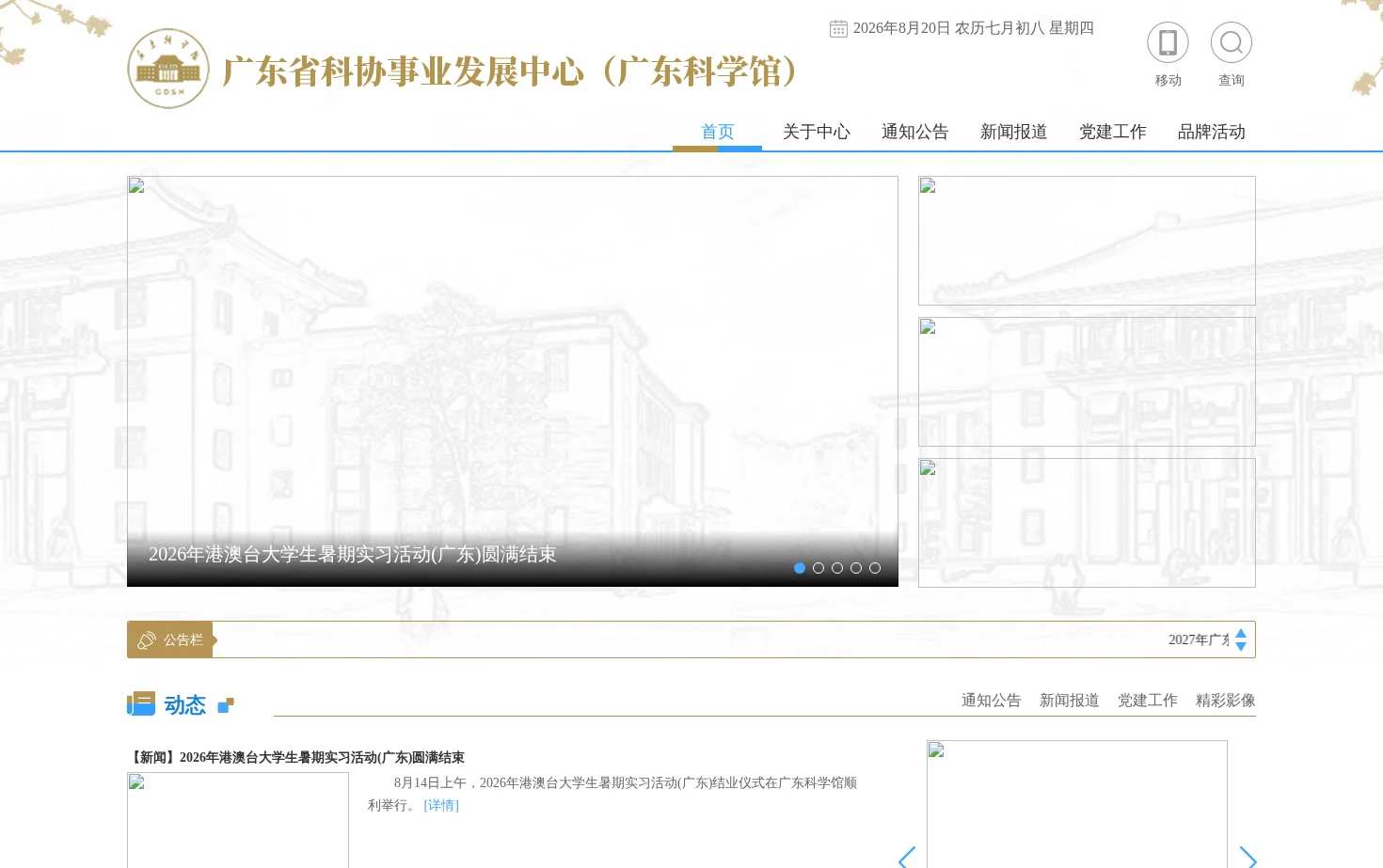Screen dimensions: 1383x868
Task: Switch to the 党建工作 tab in 动态 section
Action: point(1147,701)
